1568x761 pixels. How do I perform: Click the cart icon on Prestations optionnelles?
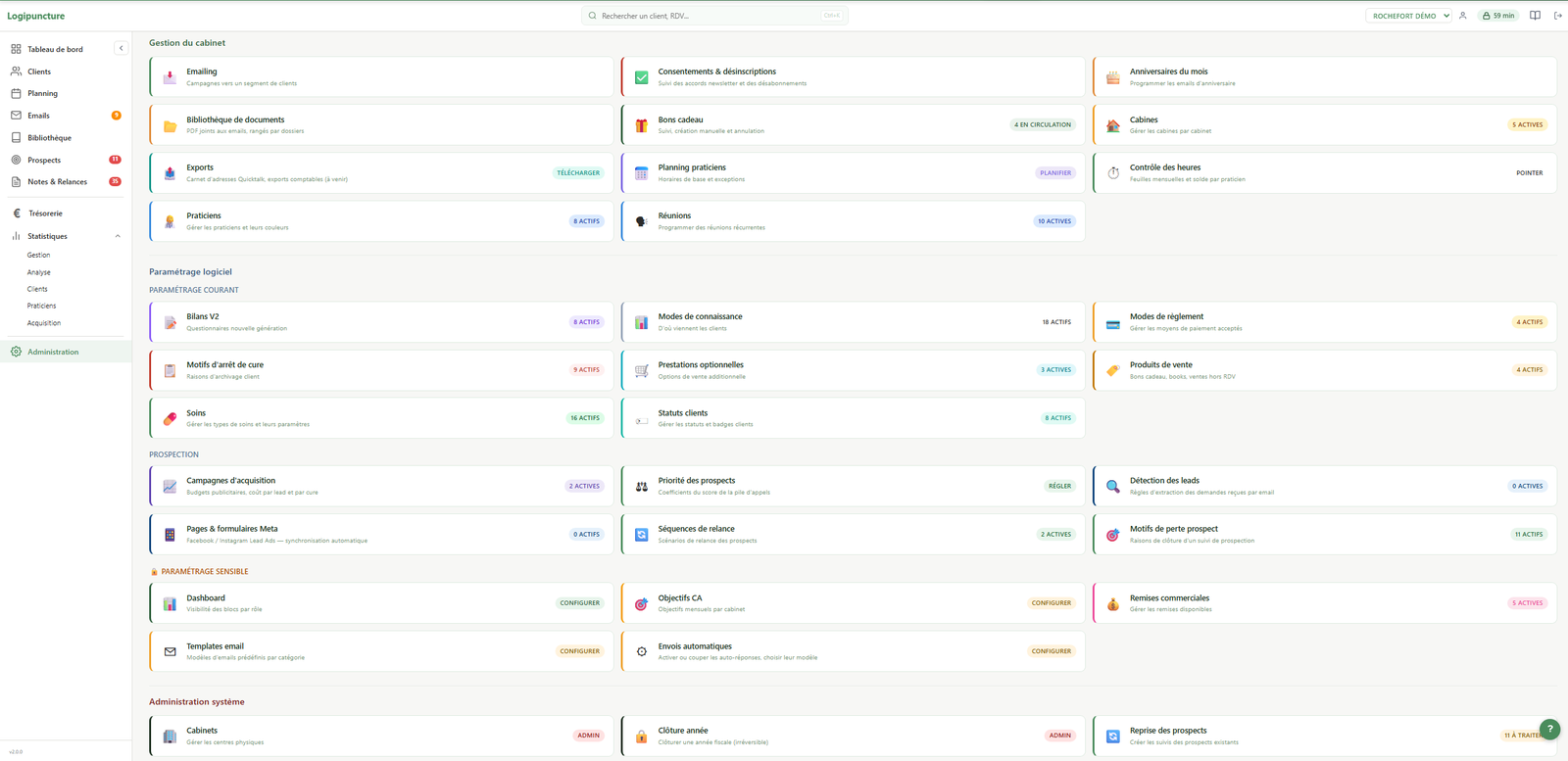(641, 370)
